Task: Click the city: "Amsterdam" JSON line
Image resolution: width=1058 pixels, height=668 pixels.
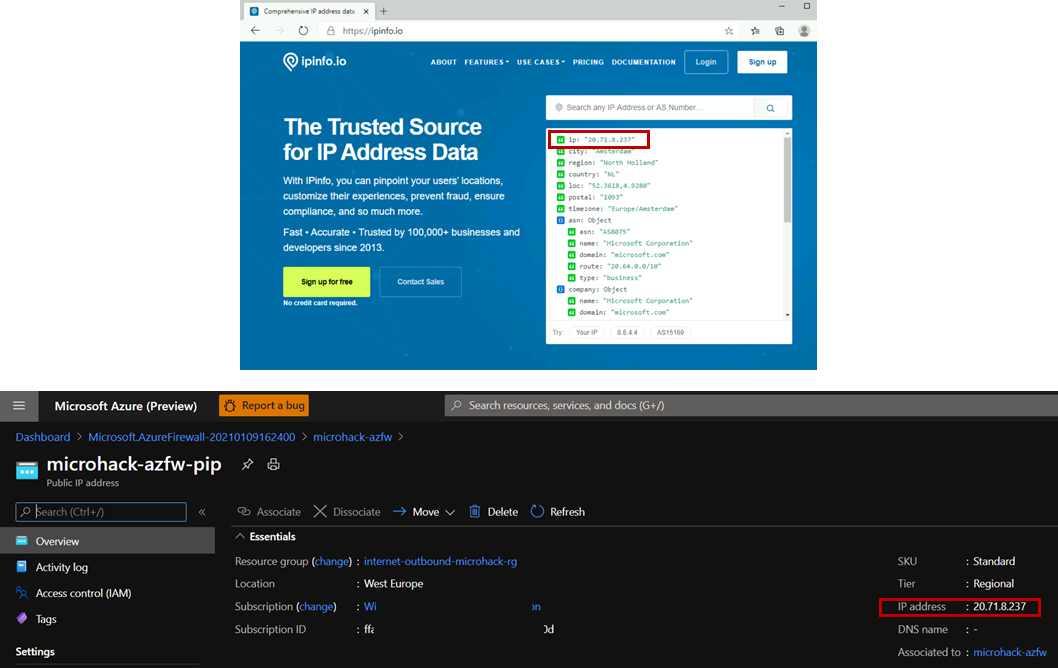Action: [594, 151]
